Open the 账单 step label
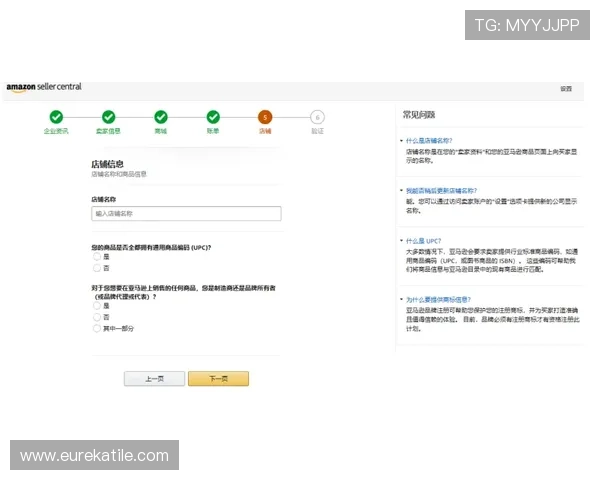Viewport: 600px width, 480px height. click(213, 131)
